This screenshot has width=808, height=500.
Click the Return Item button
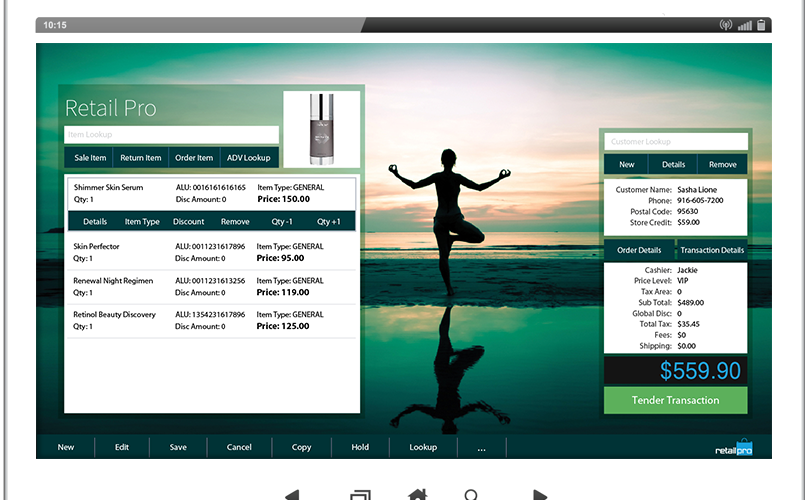coord(141,158)
